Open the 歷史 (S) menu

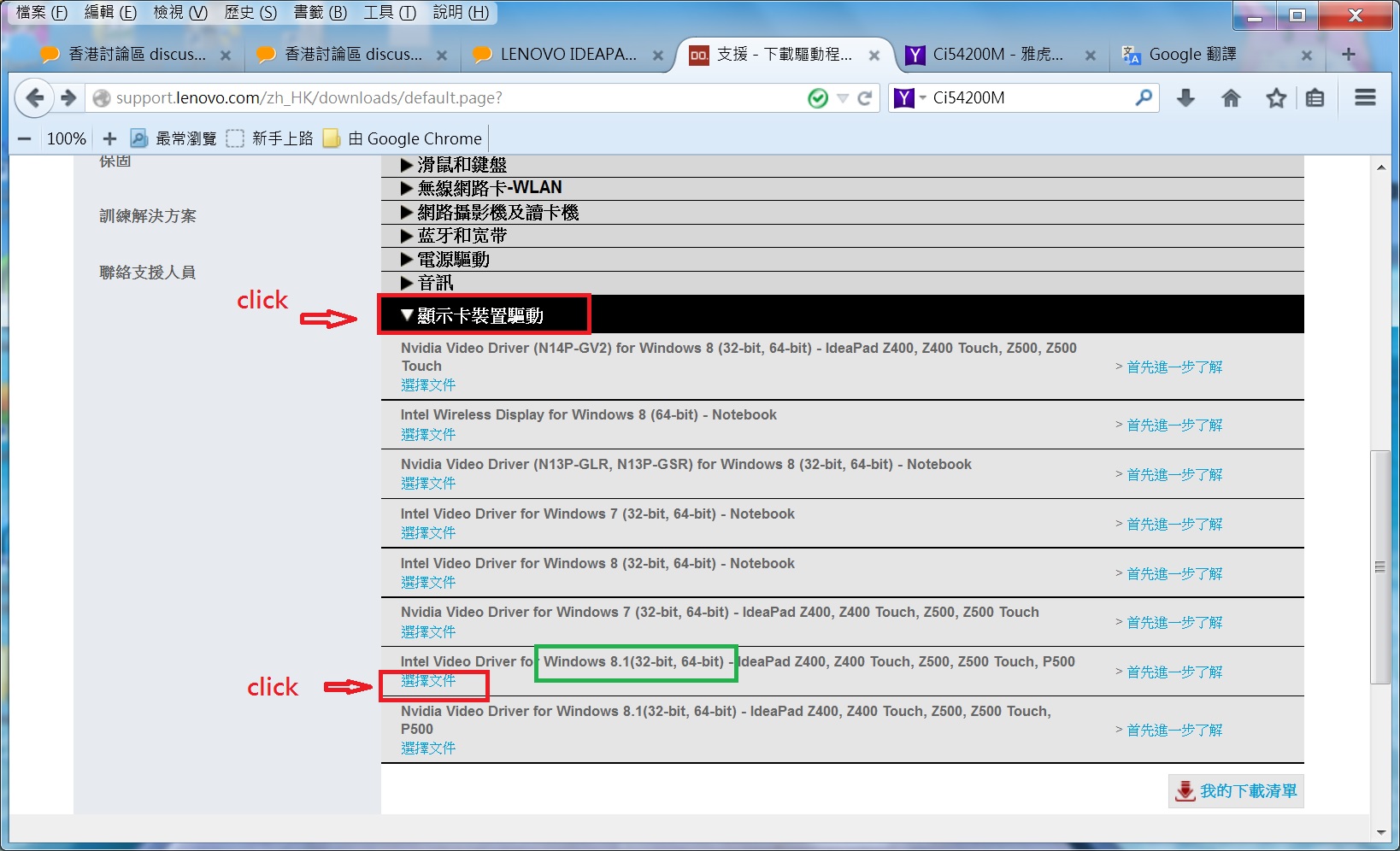(x=250, y=12)
